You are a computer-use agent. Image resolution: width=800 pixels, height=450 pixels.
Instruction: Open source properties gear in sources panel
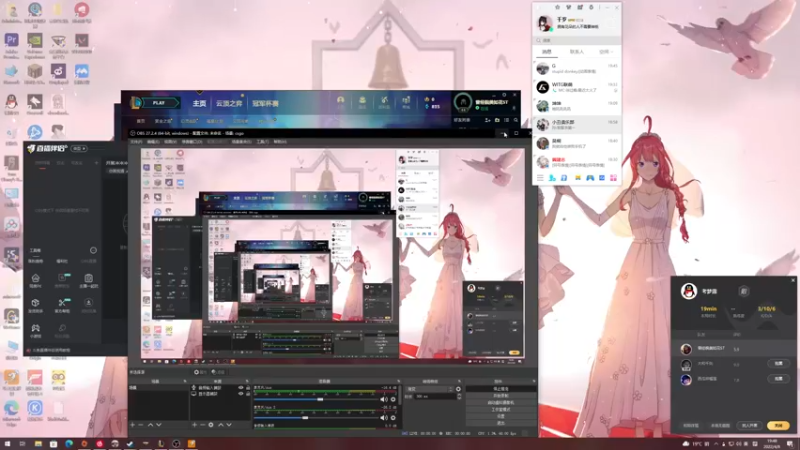(211, 424)
